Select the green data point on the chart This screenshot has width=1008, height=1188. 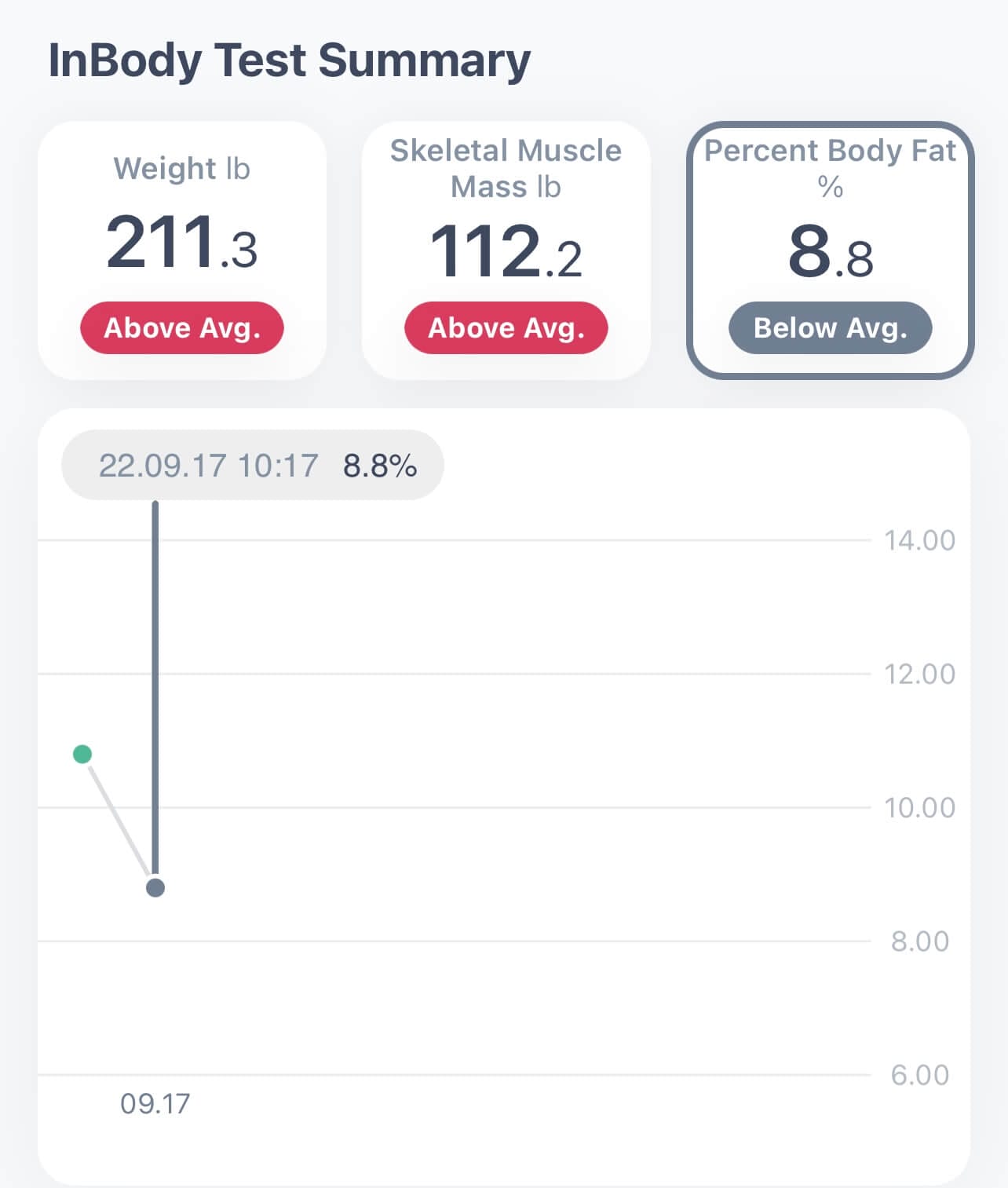point(84,752)
